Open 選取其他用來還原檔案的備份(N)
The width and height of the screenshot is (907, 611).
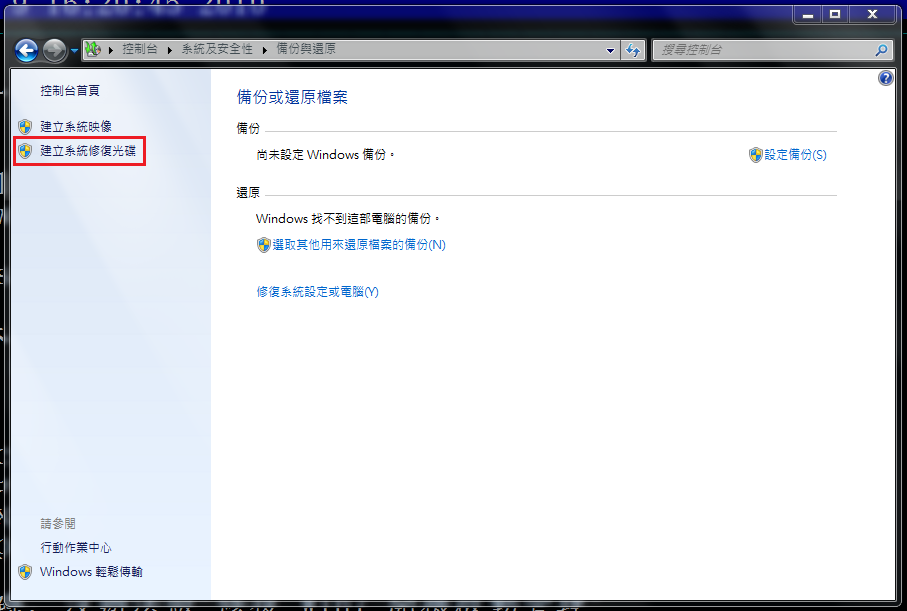point(359,245)
